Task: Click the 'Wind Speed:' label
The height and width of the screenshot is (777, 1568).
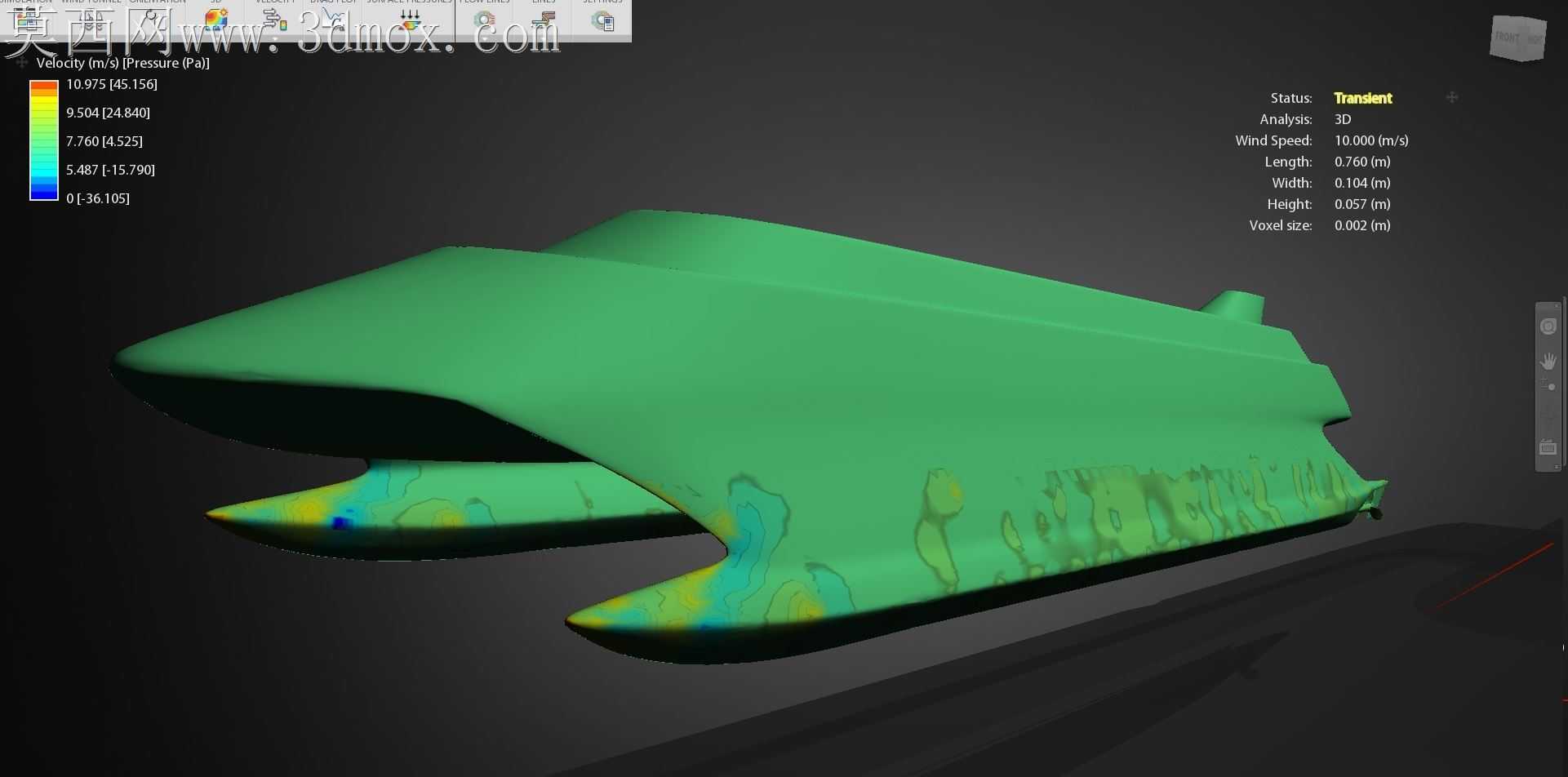Action: click(x=1273, y=140)
